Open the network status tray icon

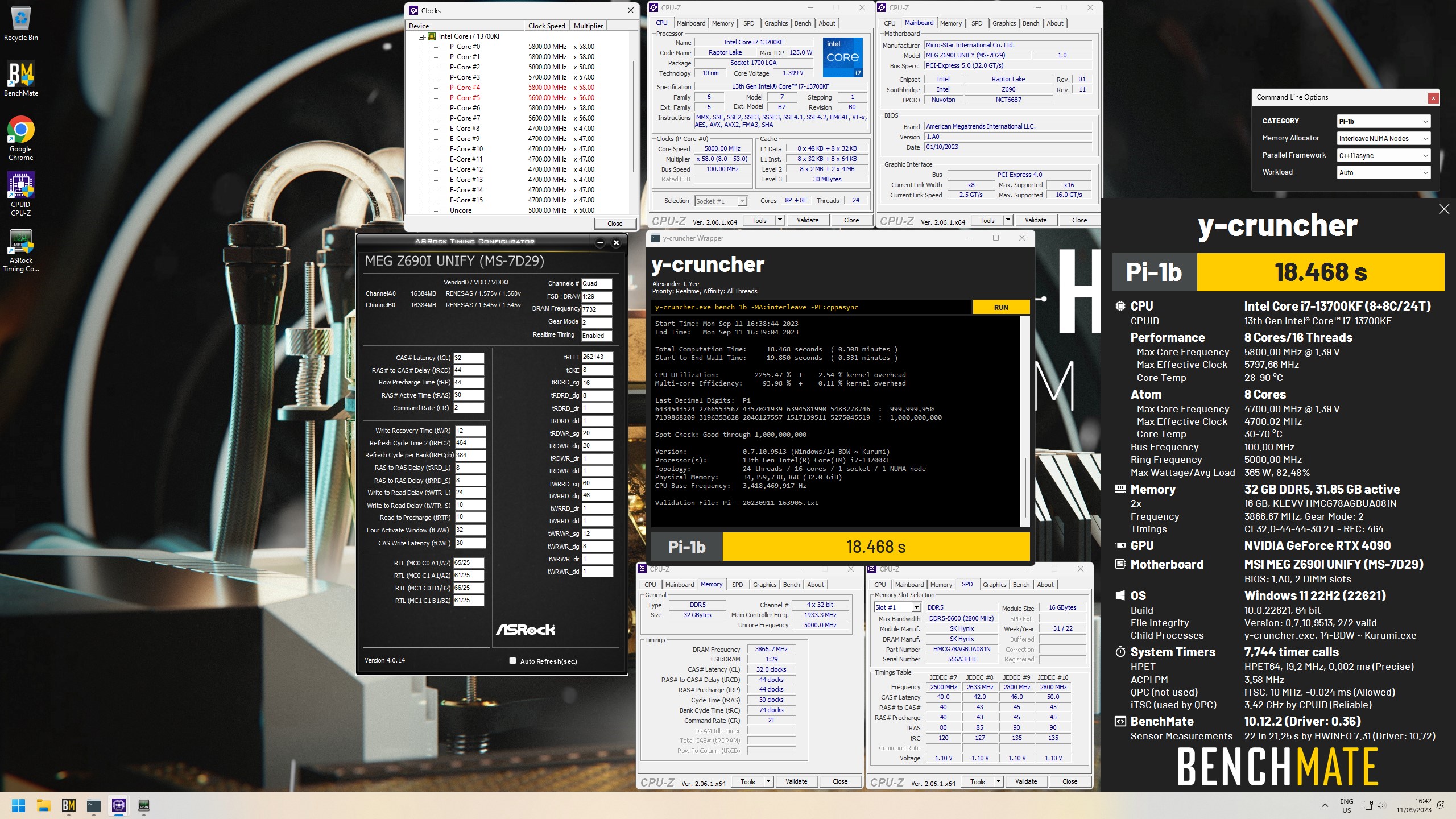[1368, 805]
